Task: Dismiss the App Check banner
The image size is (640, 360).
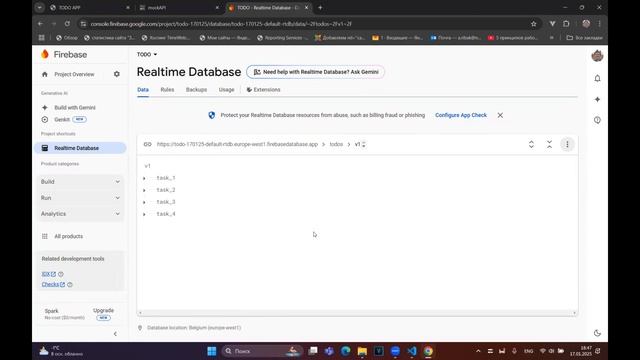Action: 500,116
